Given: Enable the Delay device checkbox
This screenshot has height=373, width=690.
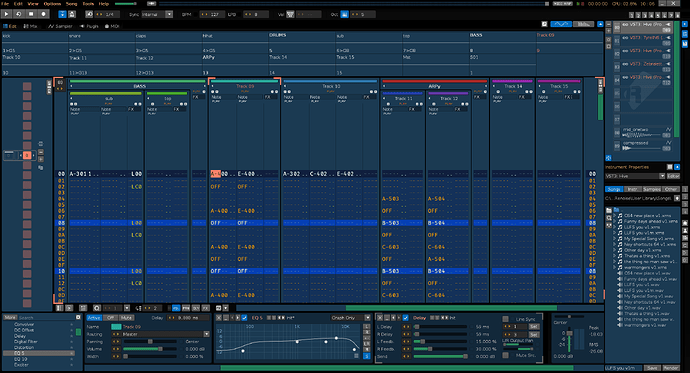Looking at the screenshot, I should pyautogui.click(x=406, y=318).
